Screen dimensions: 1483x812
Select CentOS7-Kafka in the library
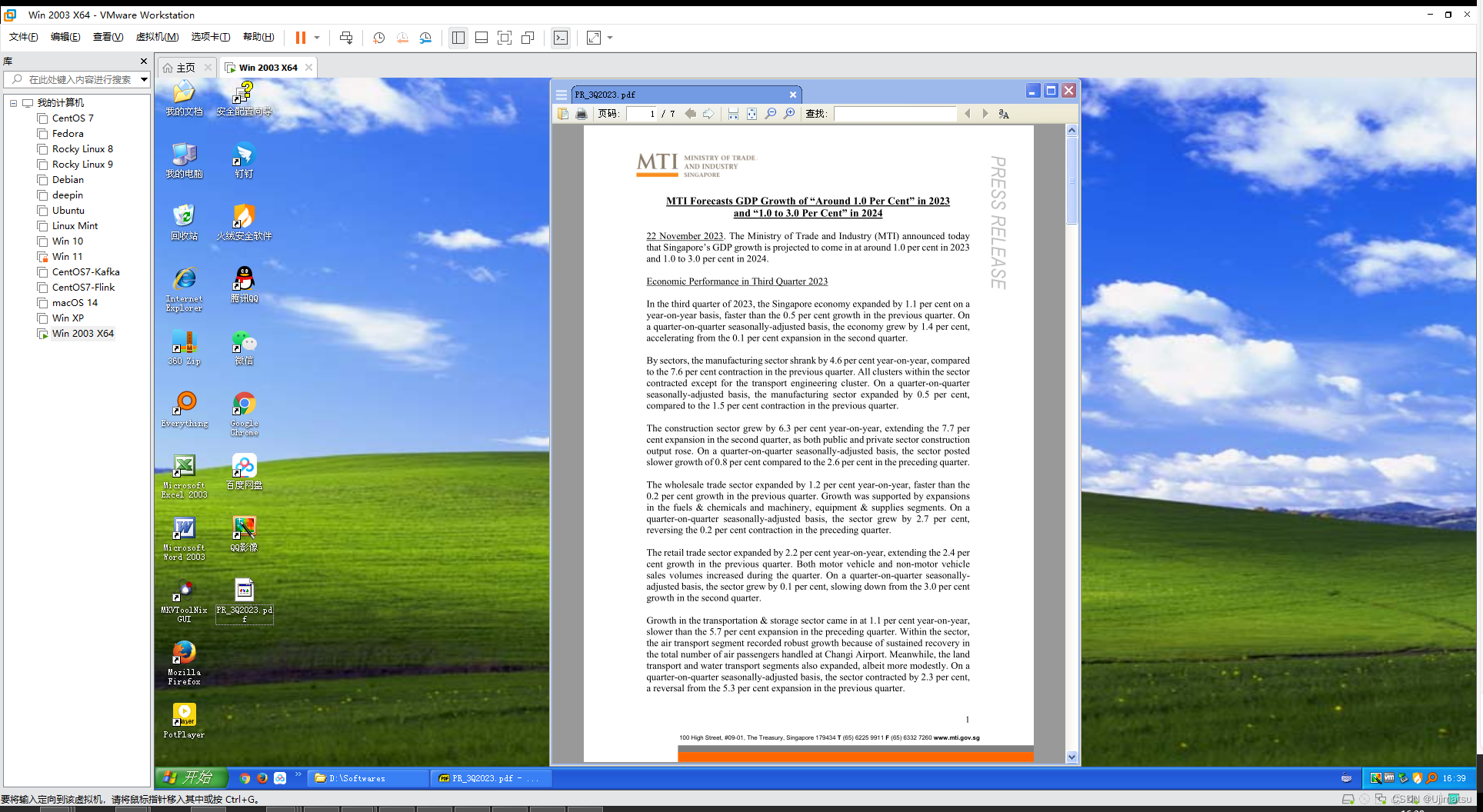(x=86, y=271)
